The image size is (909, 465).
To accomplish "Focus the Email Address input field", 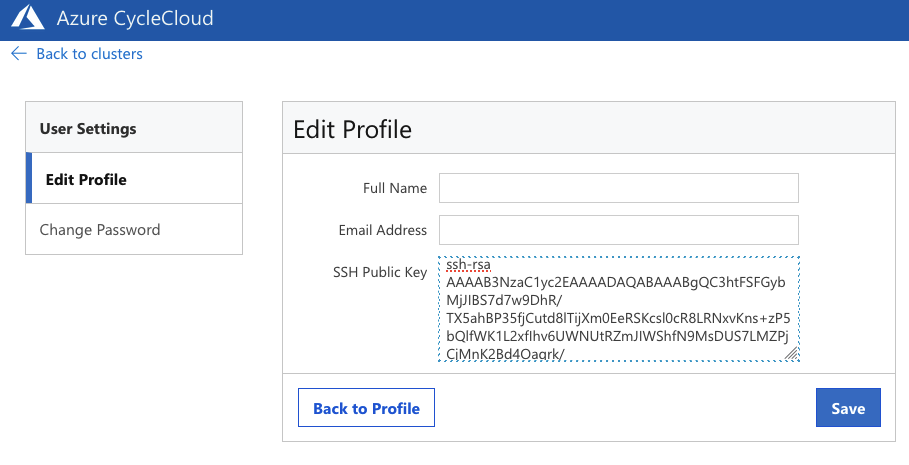I will 619,230.
